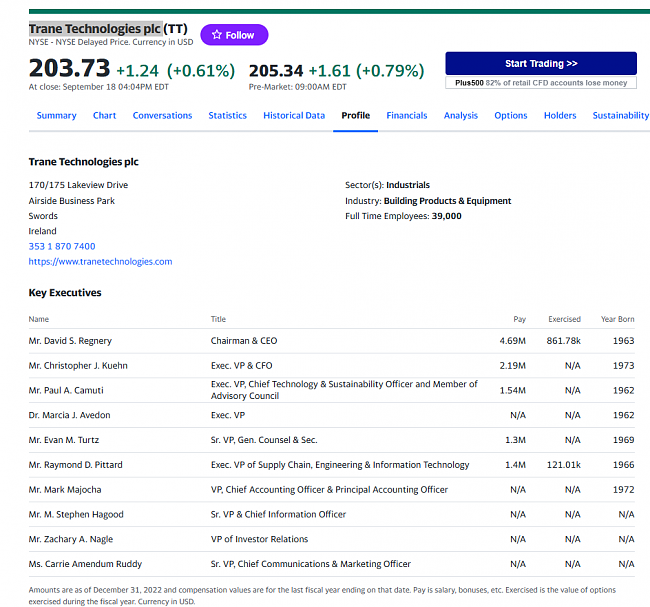Click the Name column header
This screenshot has height=607, width=650.
(39, 319)
